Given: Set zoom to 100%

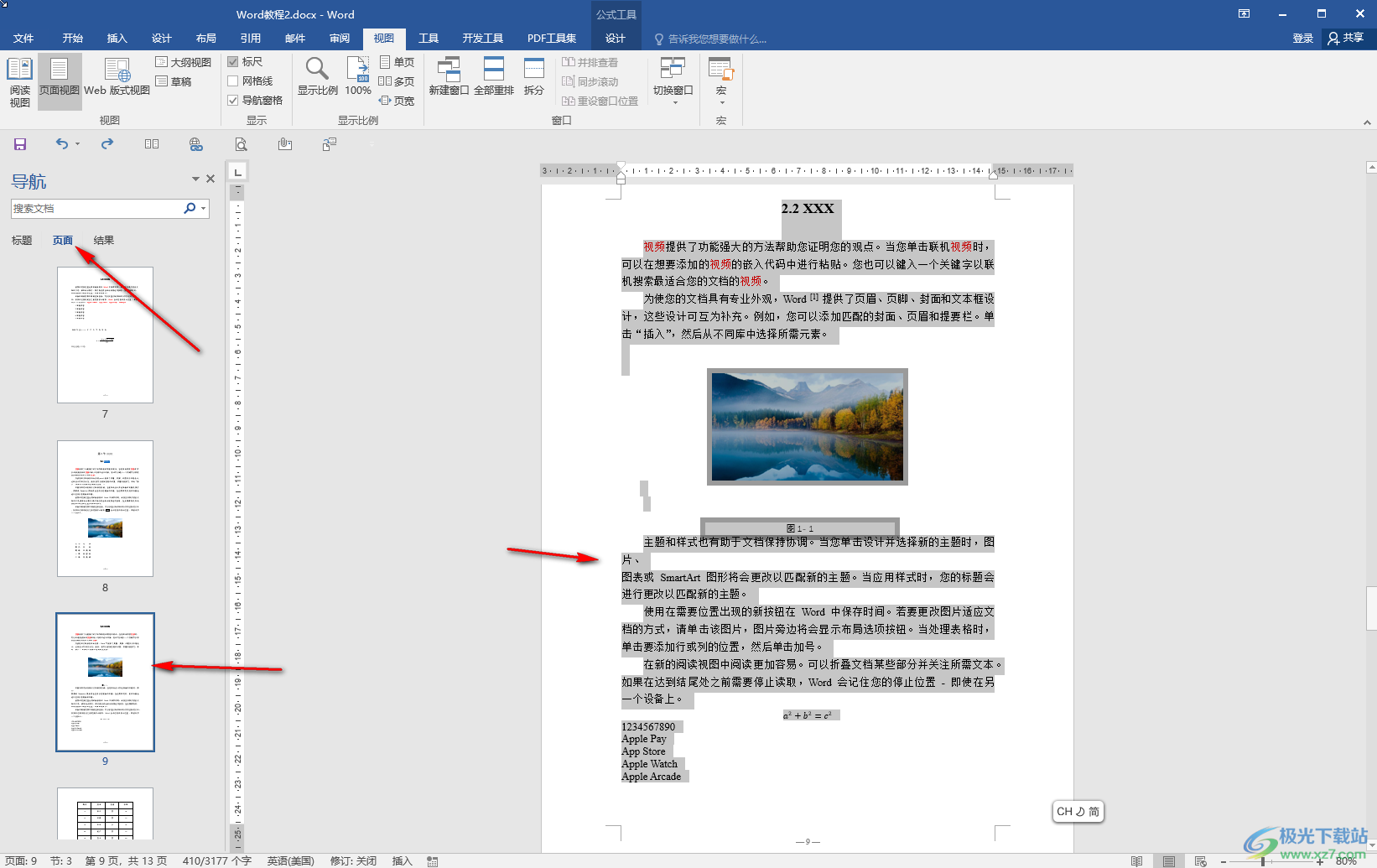Looking at the screenshot, I should tap(358, 76).
